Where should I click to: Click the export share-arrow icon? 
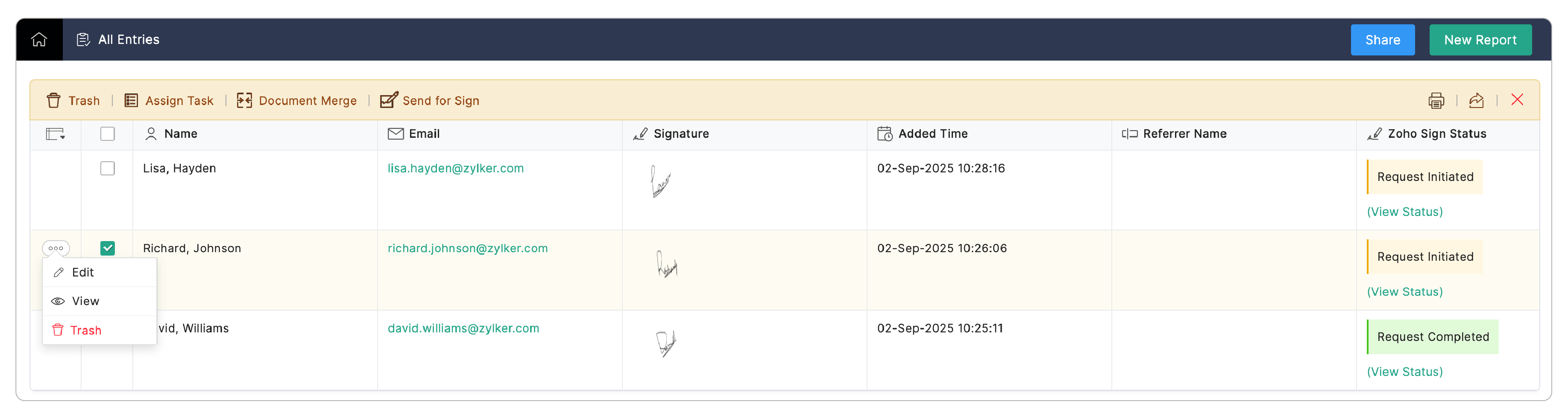[x=1476, y=100]
